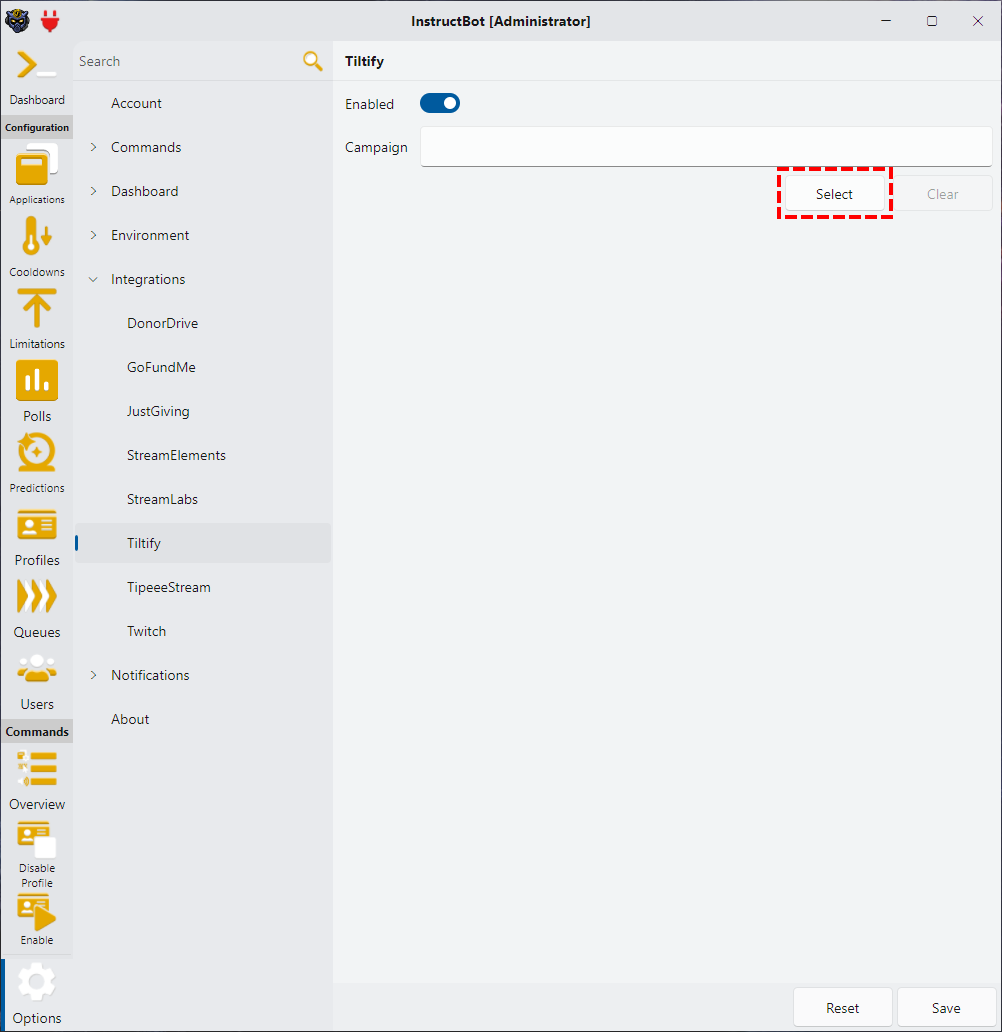Minimize the InstructBot window
1002x1032 pixels.
pyautogui.click(x=886, y=21)
